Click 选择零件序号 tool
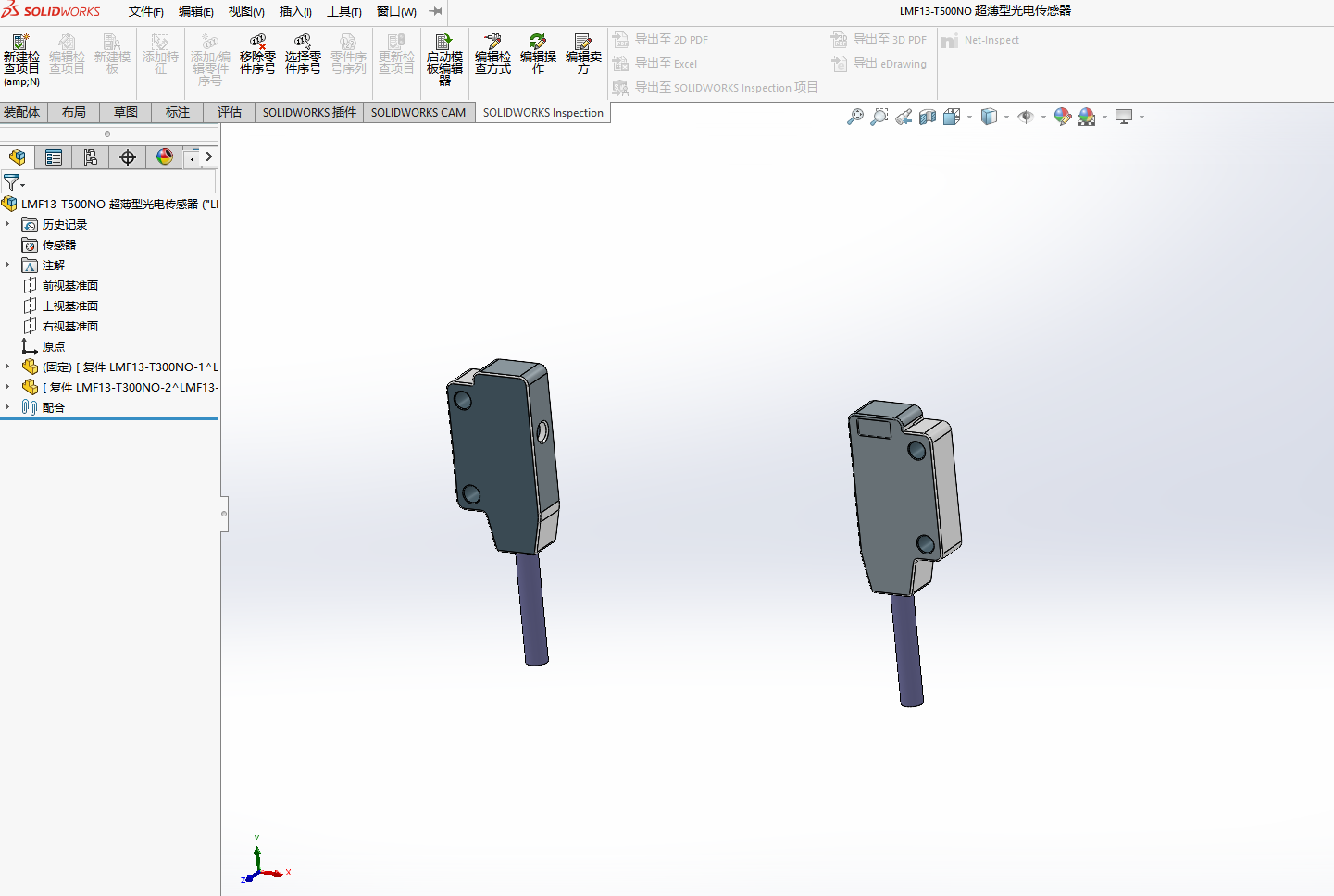The image size is (1334, 896). coord(303,55)
